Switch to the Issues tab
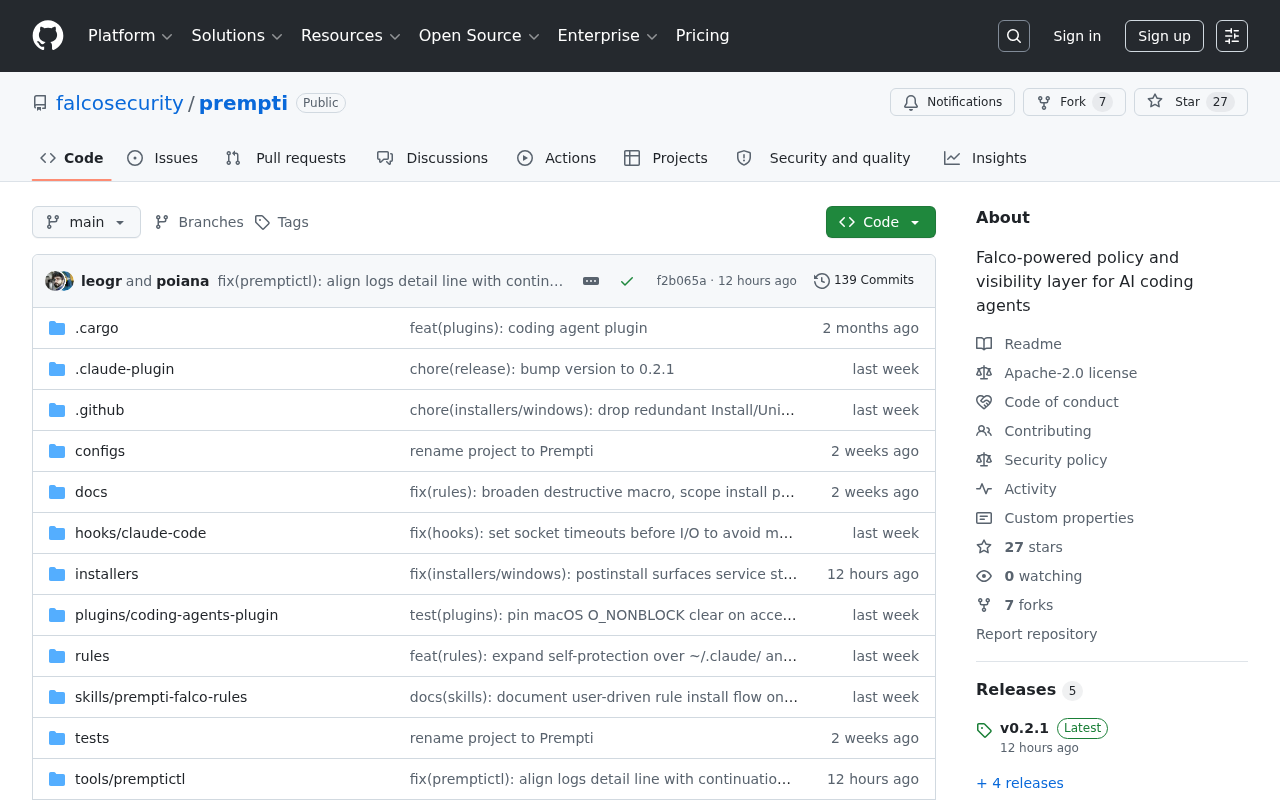This screenshot has width=1280, height=800. 163,158
